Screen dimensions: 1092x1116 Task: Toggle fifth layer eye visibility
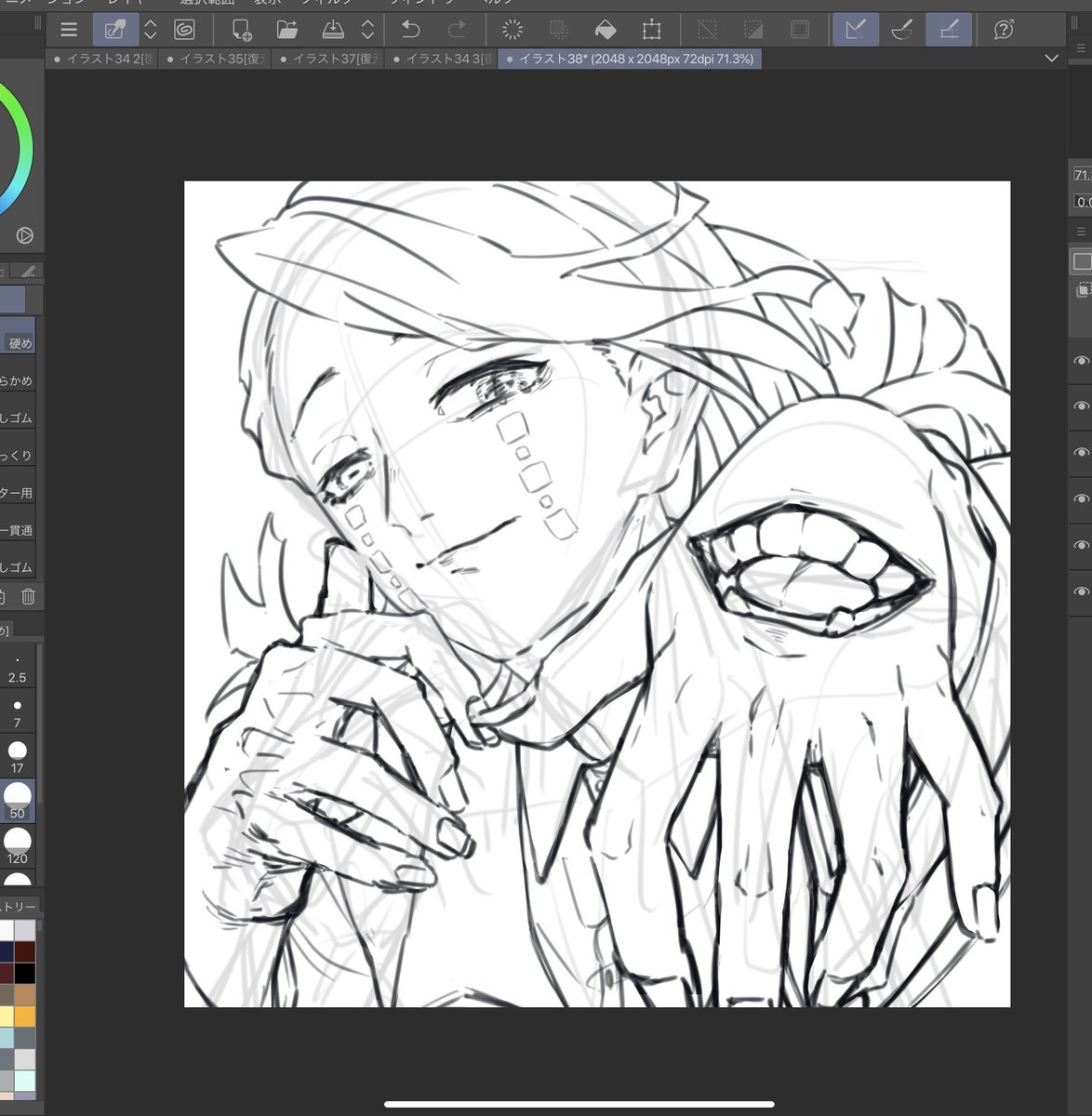[x=1081, y=545]
